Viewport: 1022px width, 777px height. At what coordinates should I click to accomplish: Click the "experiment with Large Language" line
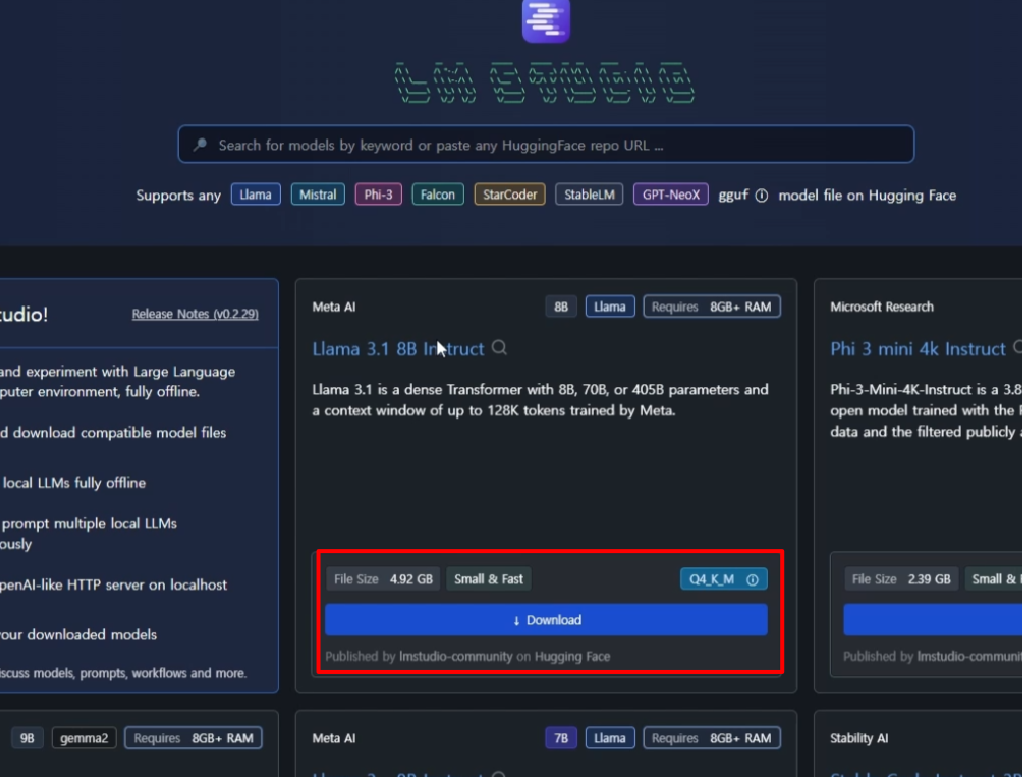[x=117, y=372]
